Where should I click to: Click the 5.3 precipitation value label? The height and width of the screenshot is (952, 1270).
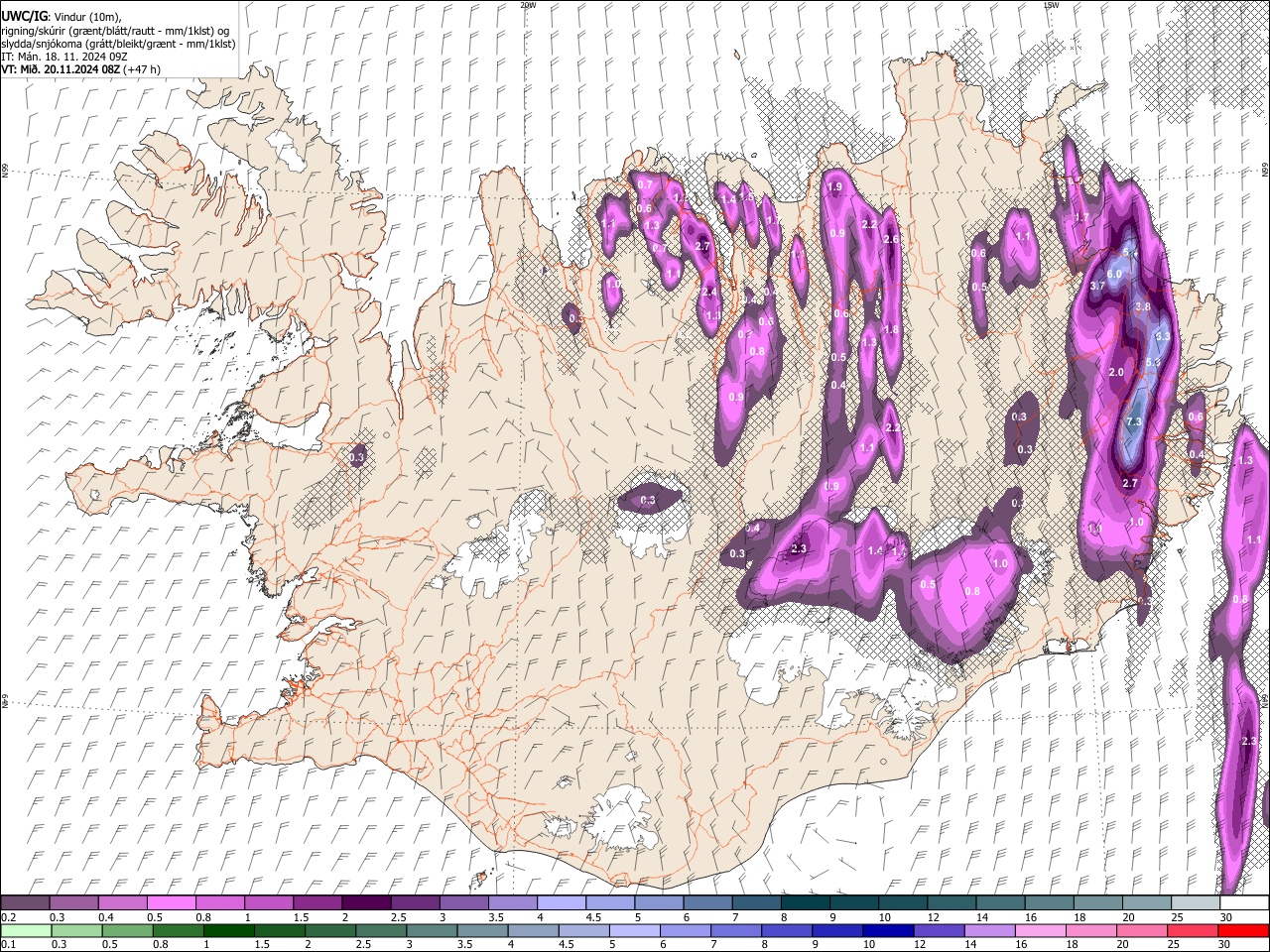[1153, 363]
